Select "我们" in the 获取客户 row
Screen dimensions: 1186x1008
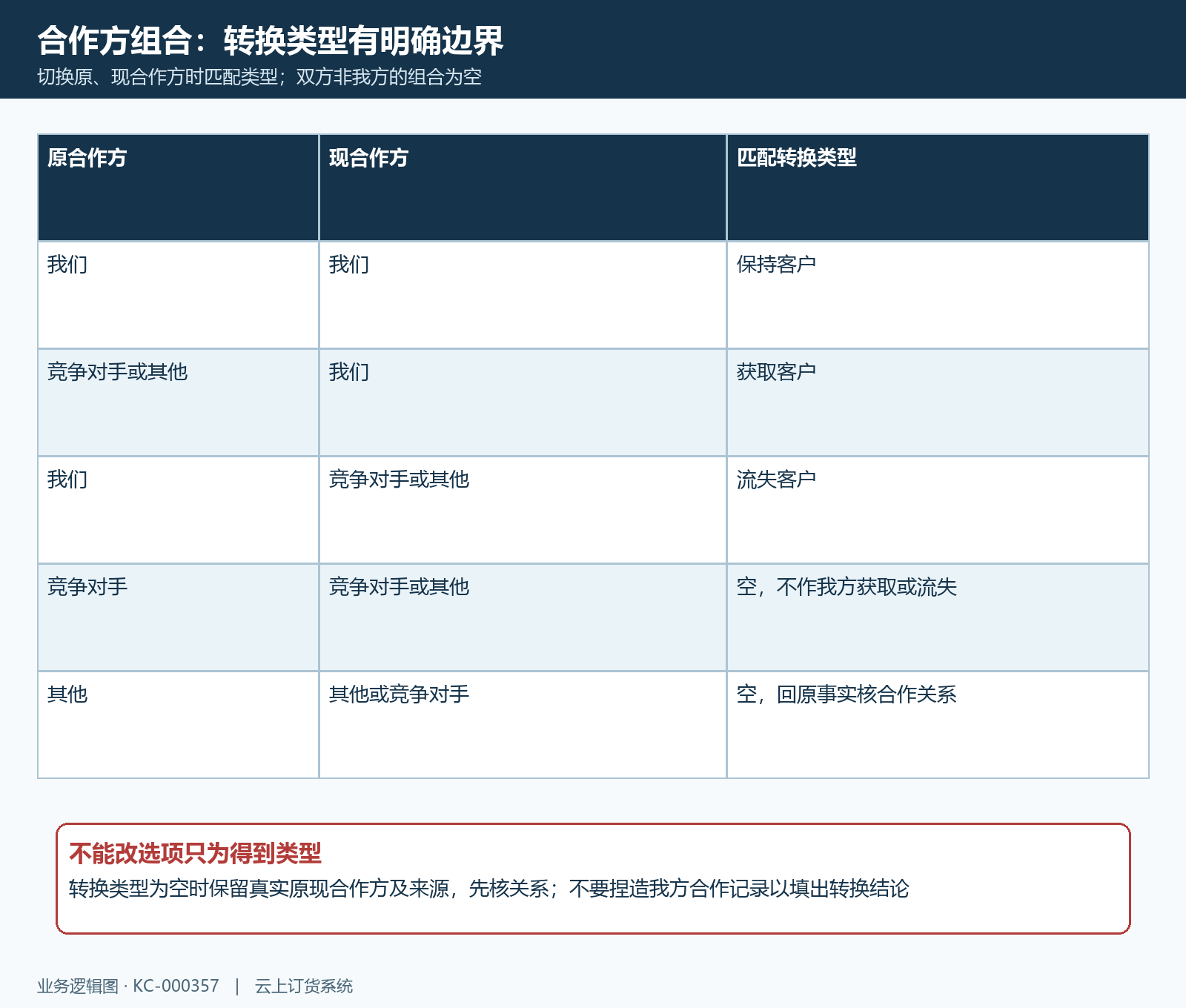click(x=523, y=402)
